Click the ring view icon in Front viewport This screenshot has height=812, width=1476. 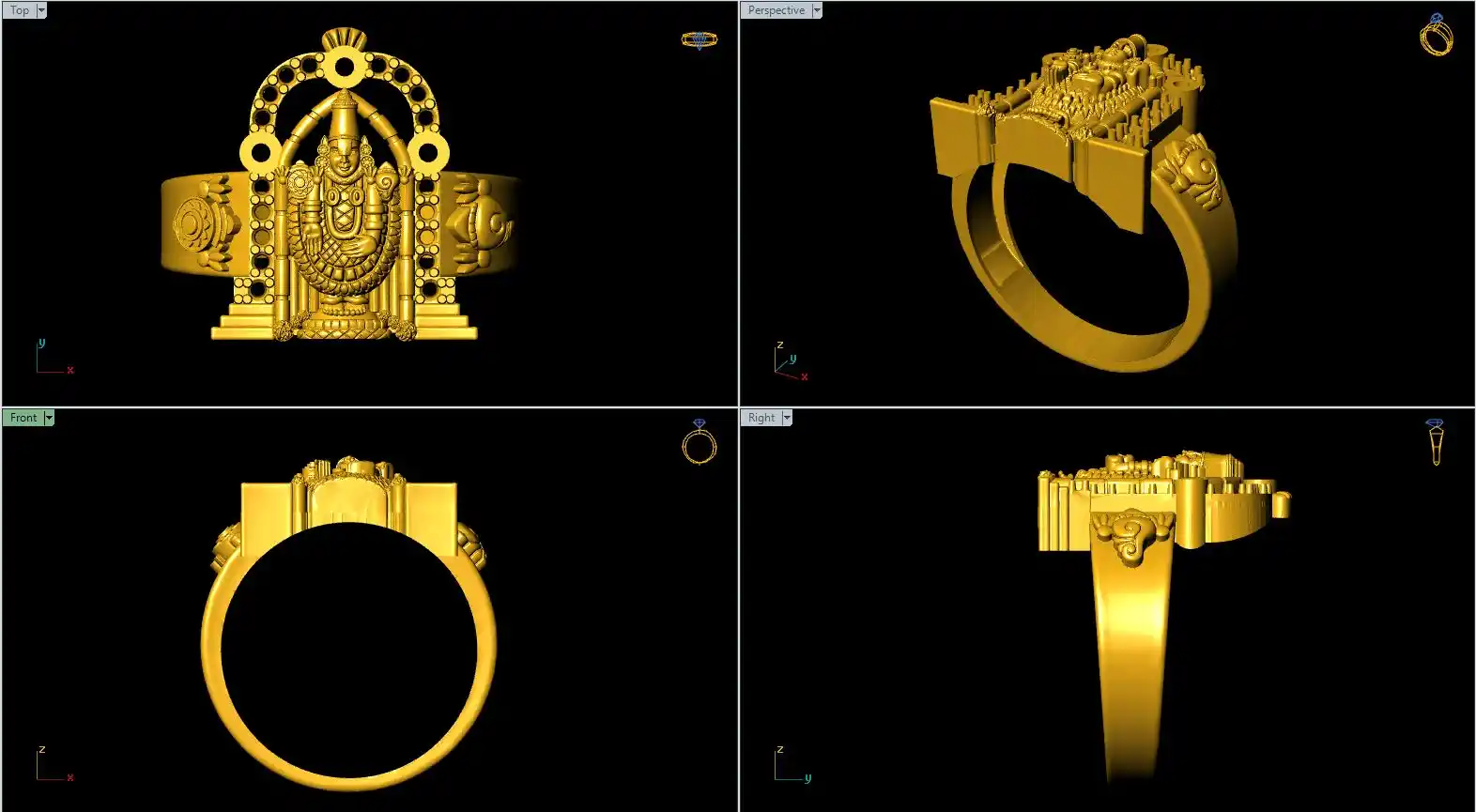(699, 441)
